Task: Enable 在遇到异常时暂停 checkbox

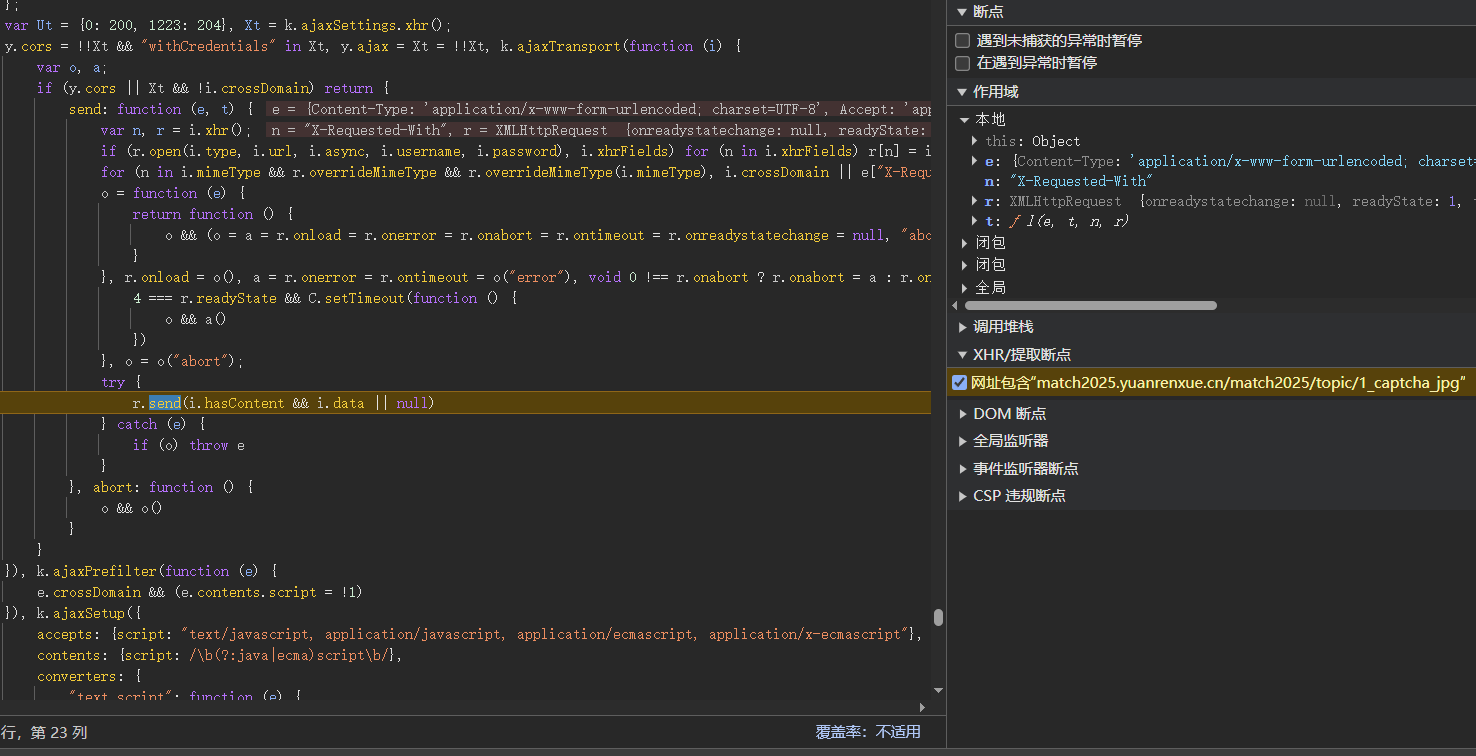Action: (x=962, y=63)
